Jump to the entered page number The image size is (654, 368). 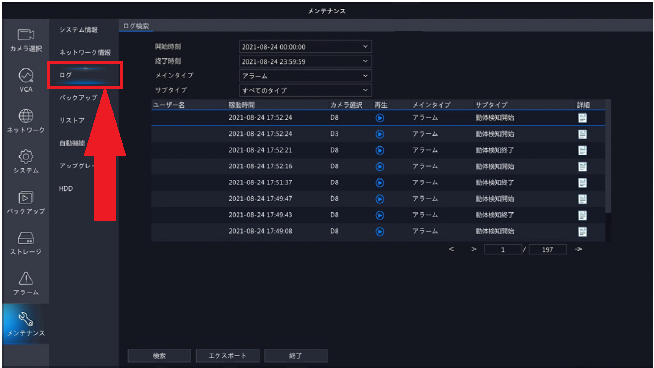tap(579, 250)
